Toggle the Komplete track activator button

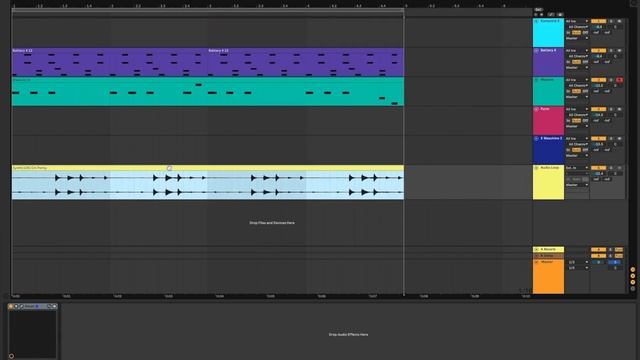[x=598, y=21]
